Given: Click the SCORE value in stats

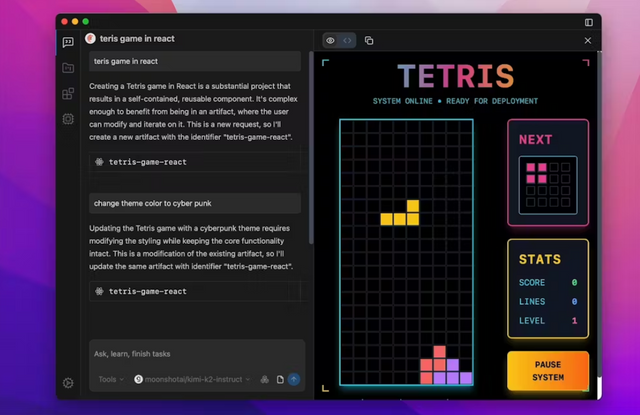Looking at the screenshot, I should click(574, 282).
